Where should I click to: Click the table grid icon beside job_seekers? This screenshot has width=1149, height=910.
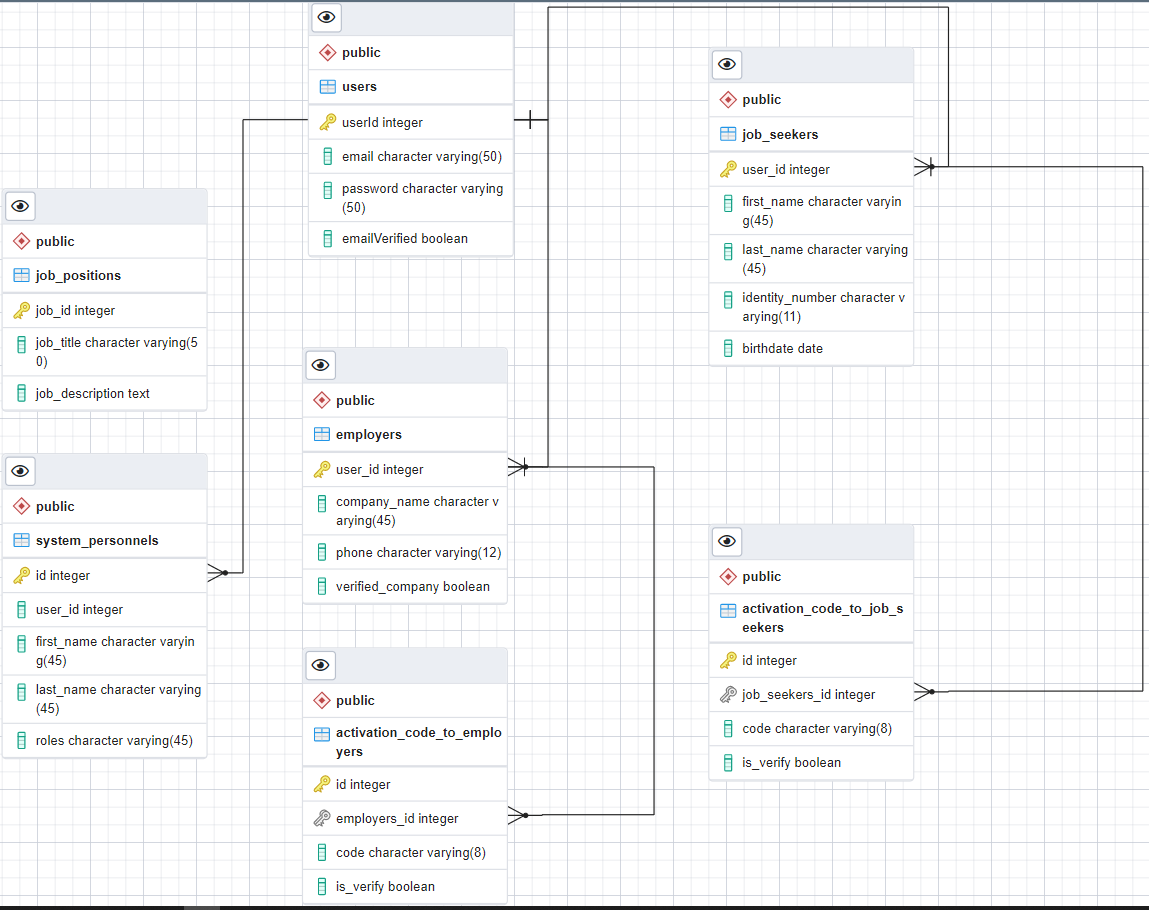click(x=727, y=133)
